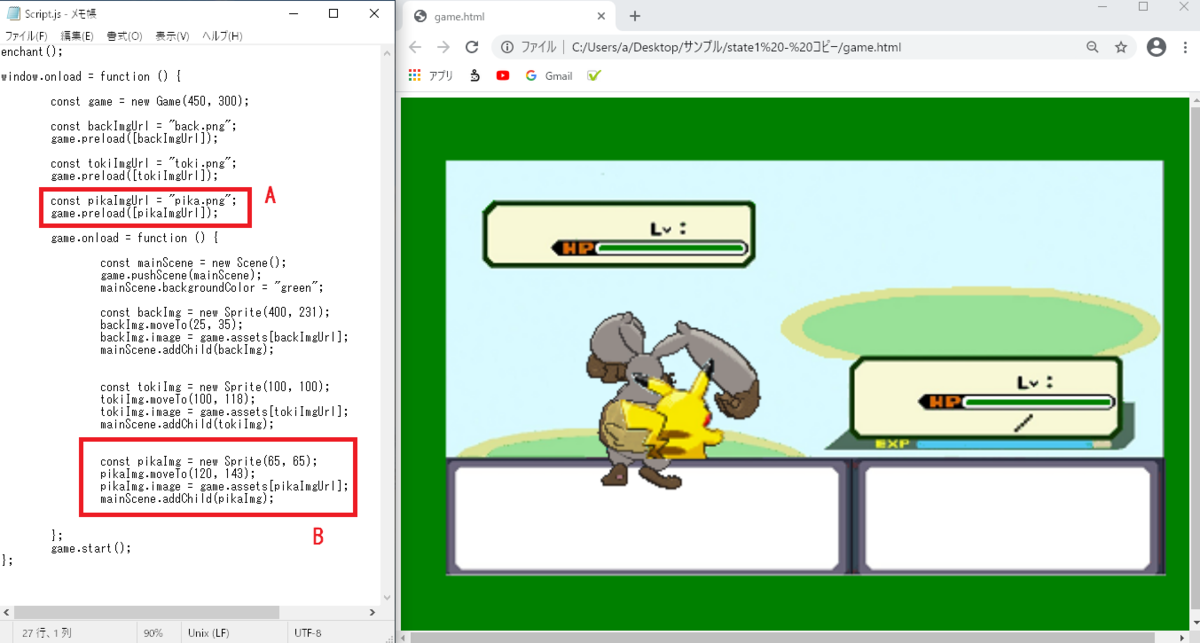Image resolution: width=1200 pixels, height=643 pixels.
Task: Open a new Chrome tab
Action: tap(634, 16)
